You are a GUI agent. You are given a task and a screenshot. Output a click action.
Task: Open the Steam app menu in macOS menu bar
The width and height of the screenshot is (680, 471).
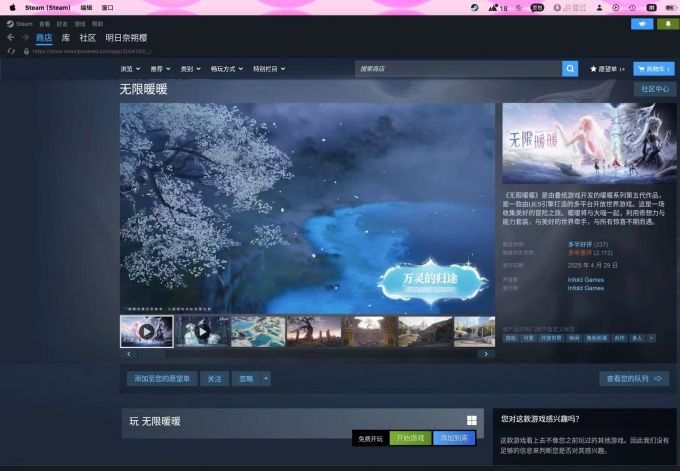click(x=47, y=7)
